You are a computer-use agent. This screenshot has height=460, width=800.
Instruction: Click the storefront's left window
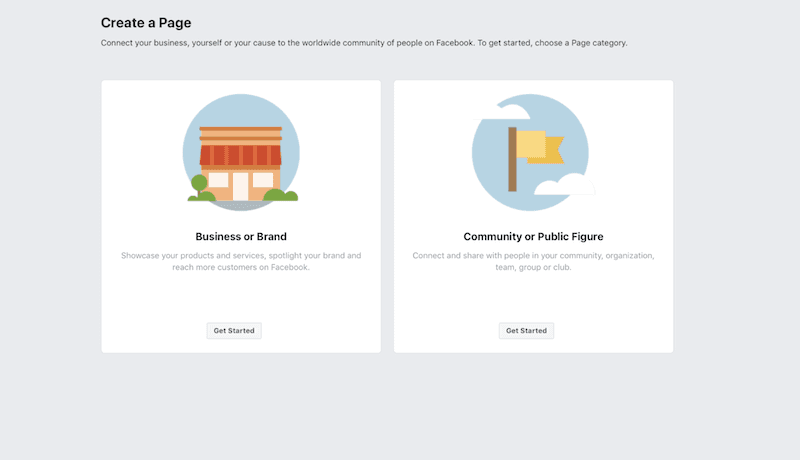click(218, 179)
